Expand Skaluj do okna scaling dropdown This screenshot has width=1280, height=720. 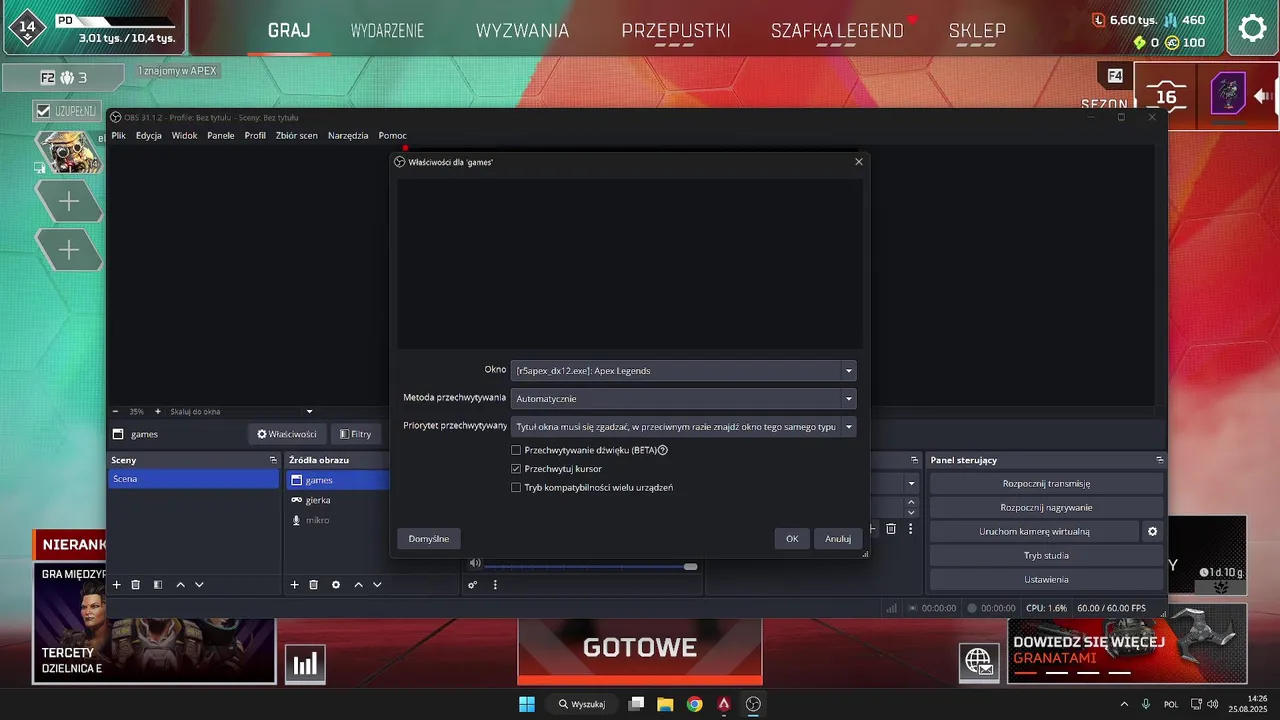309,411
